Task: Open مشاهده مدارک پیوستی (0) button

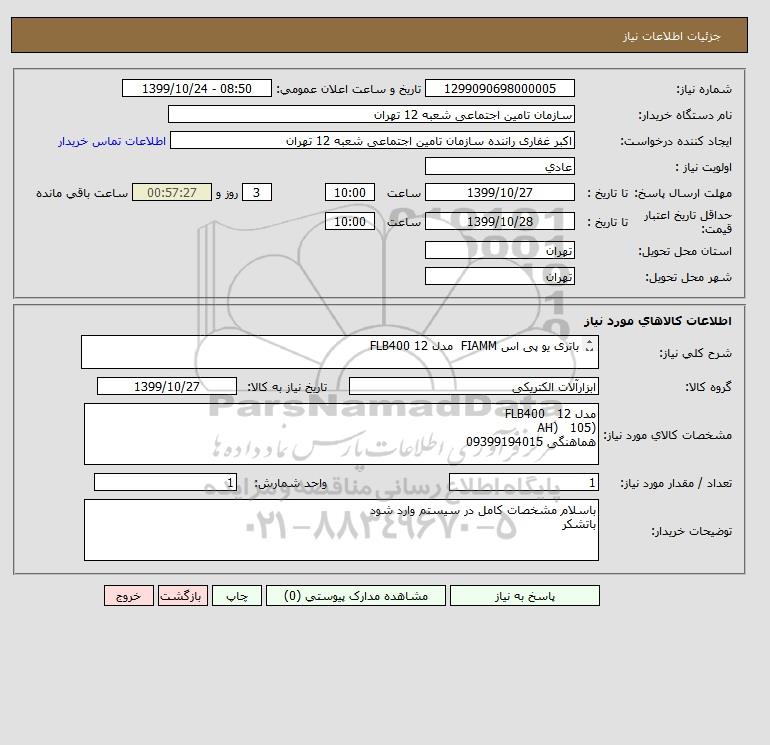Action: point(356,596)
